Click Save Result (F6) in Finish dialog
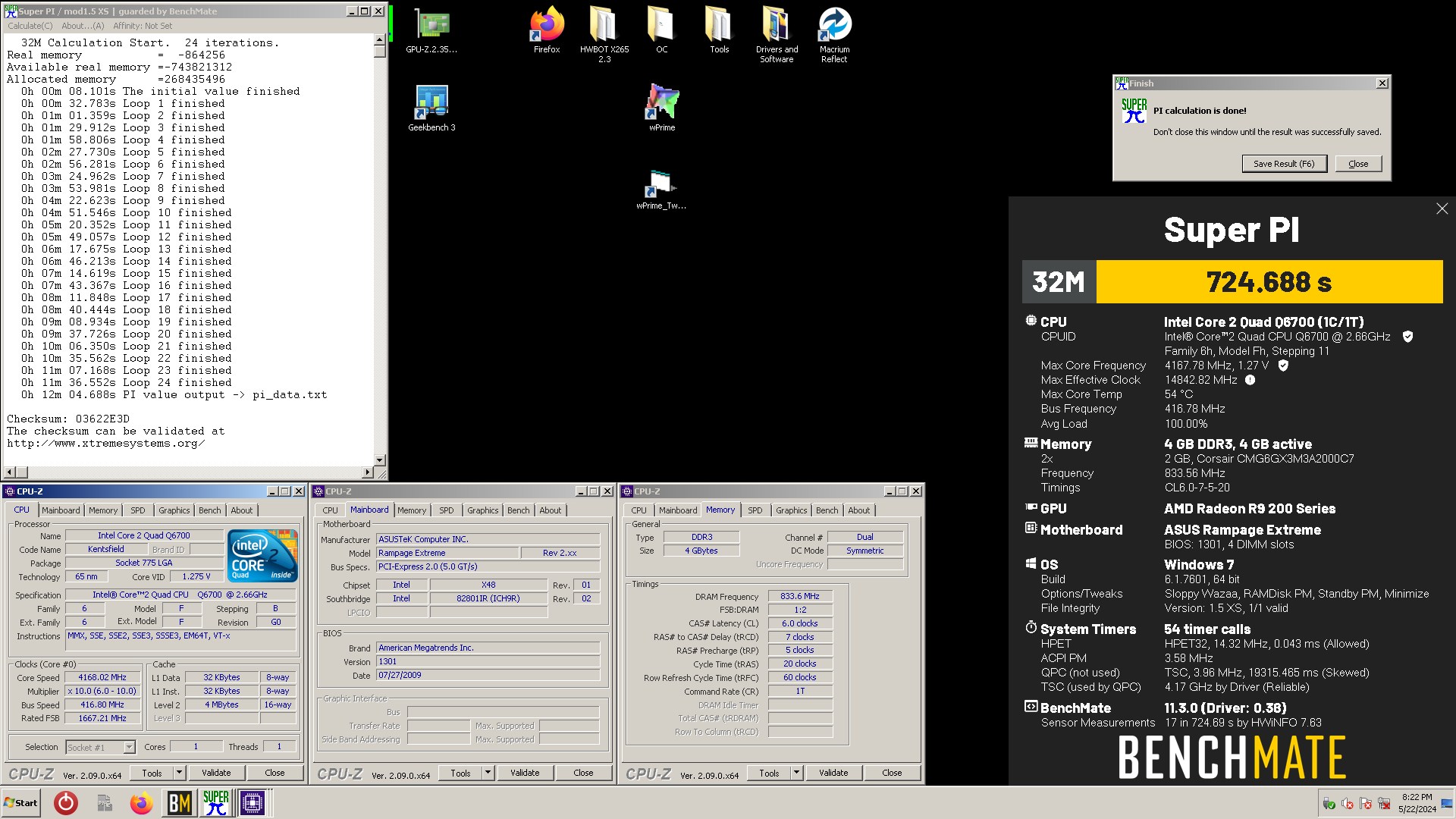 click(x=1284, y=164)
